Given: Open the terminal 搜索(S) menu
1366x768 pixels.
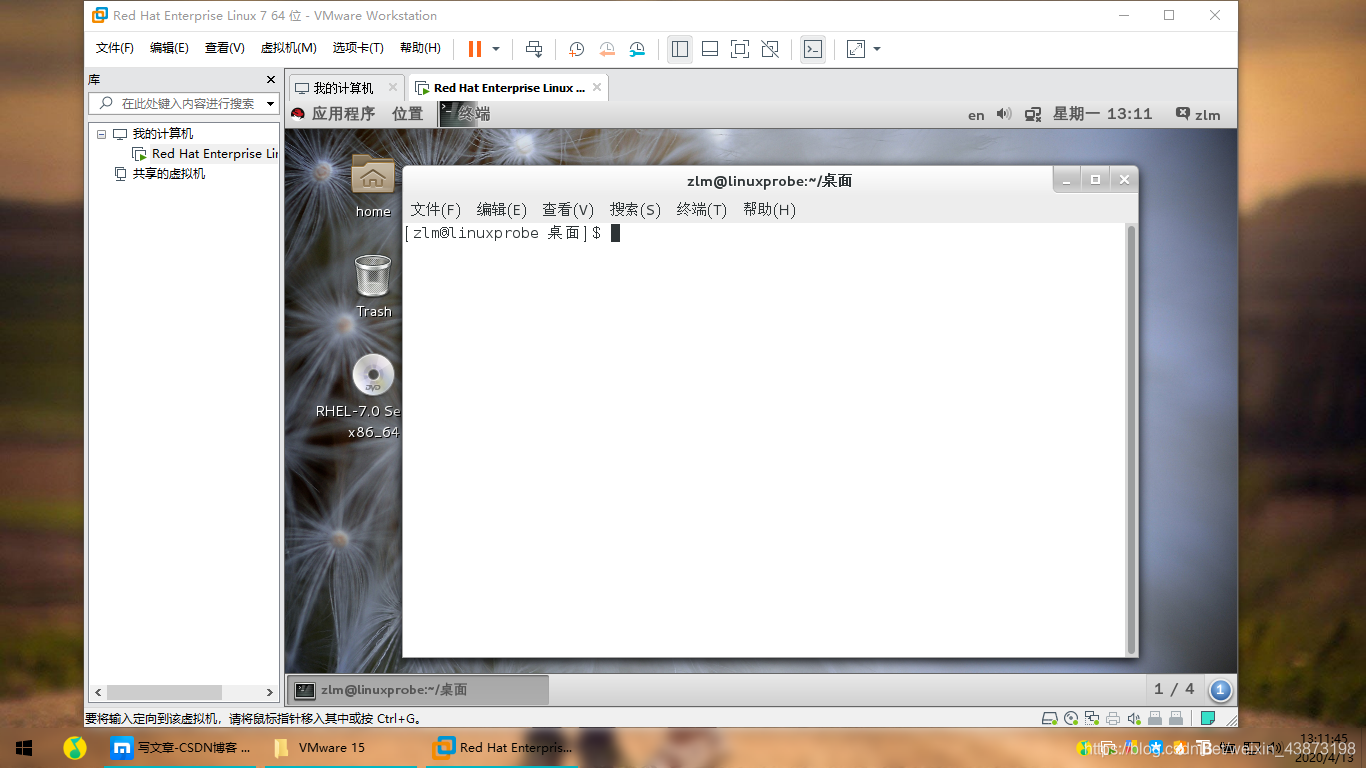Looking at the screenshot, I should point(636,209).
